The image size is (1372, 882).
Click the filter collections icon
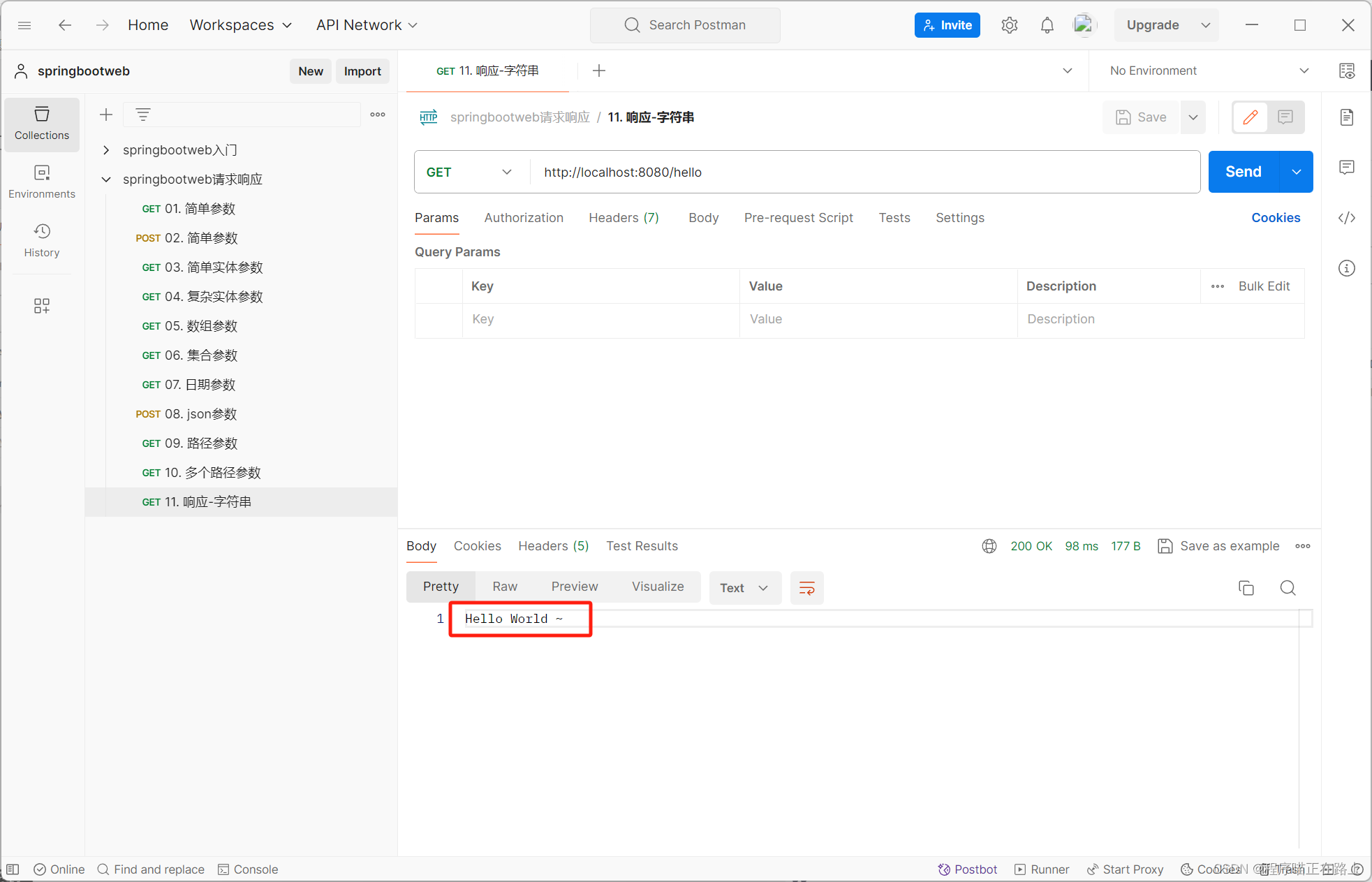(143, 115)
